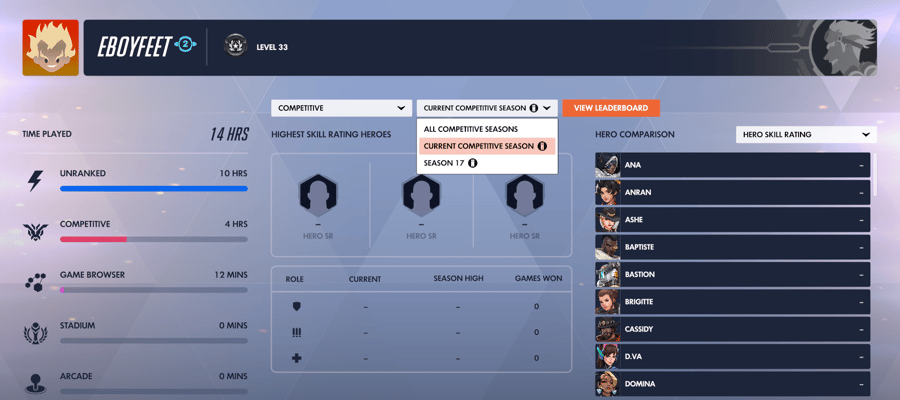Click the 'Season High' column header

[459, 278]
